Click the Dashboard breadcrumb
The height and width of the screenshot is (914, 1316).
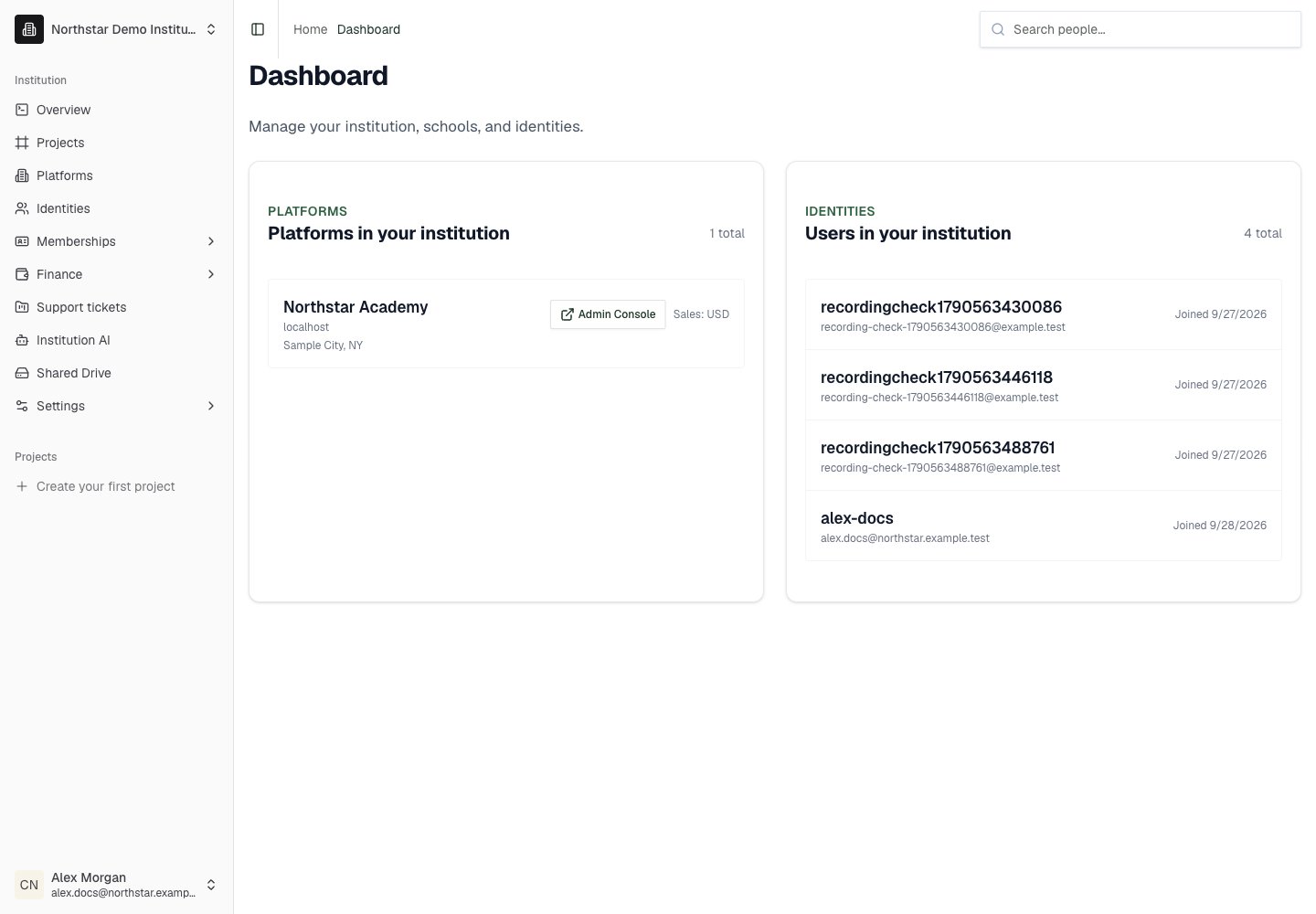tap(368, 29)
